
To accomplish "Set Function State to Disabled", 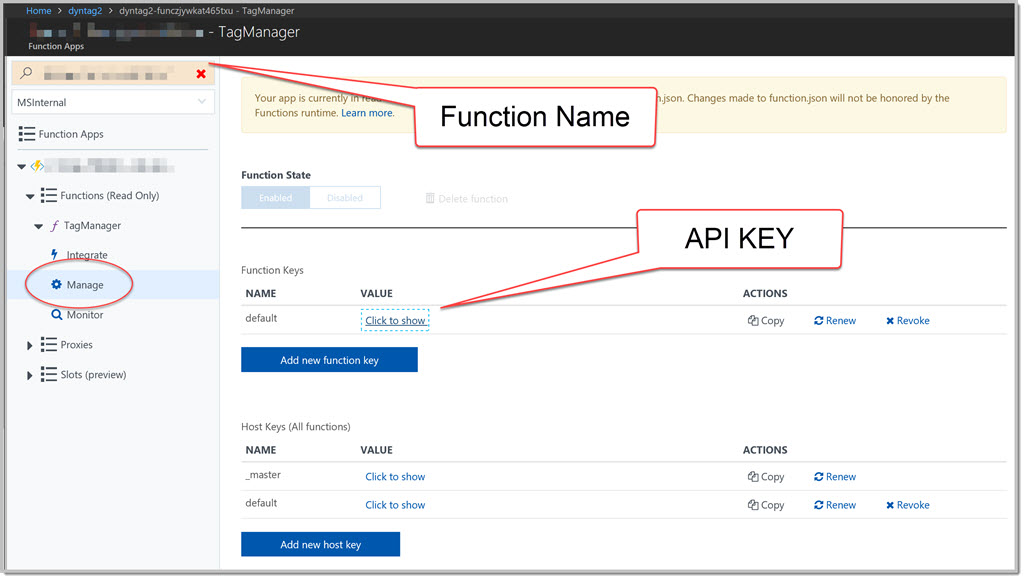I will pyautogui.click(x=345, y=198).
